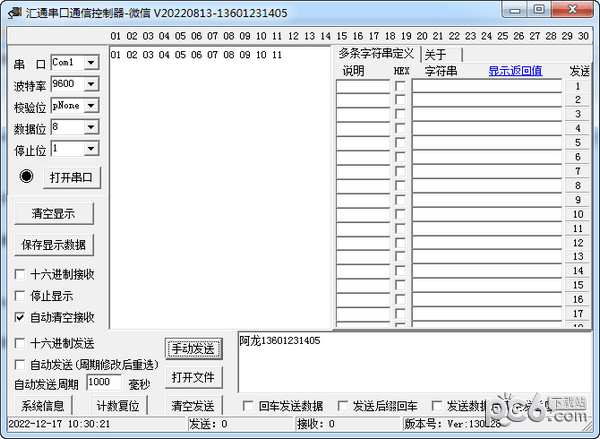Click 说明 field in row 12
The image size is (600, 439).
click(363, 243)
